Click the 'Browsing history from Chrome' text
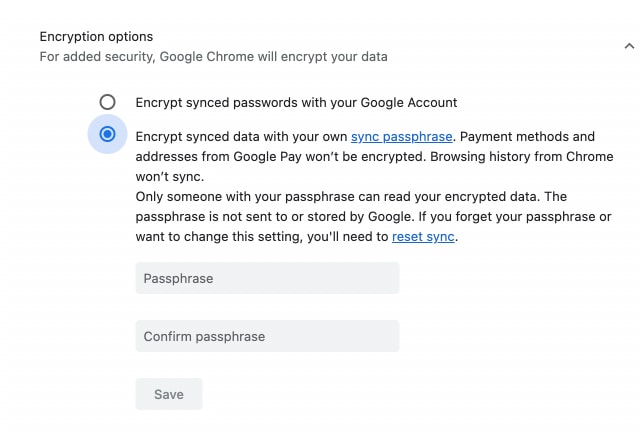The image size is (640, 434). click(x=517, y=157)
